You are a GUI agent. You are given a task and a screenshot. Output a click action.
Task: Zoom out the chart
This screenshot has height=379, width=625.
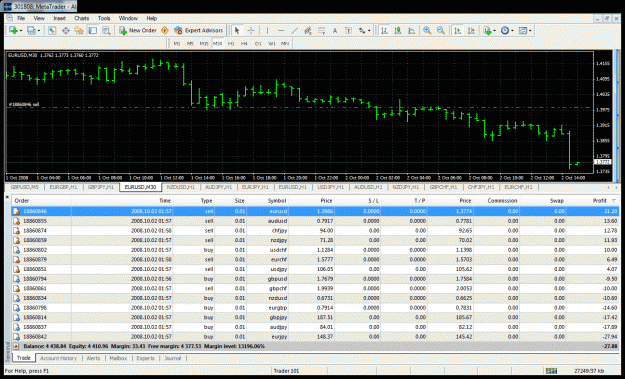point(440,30)
